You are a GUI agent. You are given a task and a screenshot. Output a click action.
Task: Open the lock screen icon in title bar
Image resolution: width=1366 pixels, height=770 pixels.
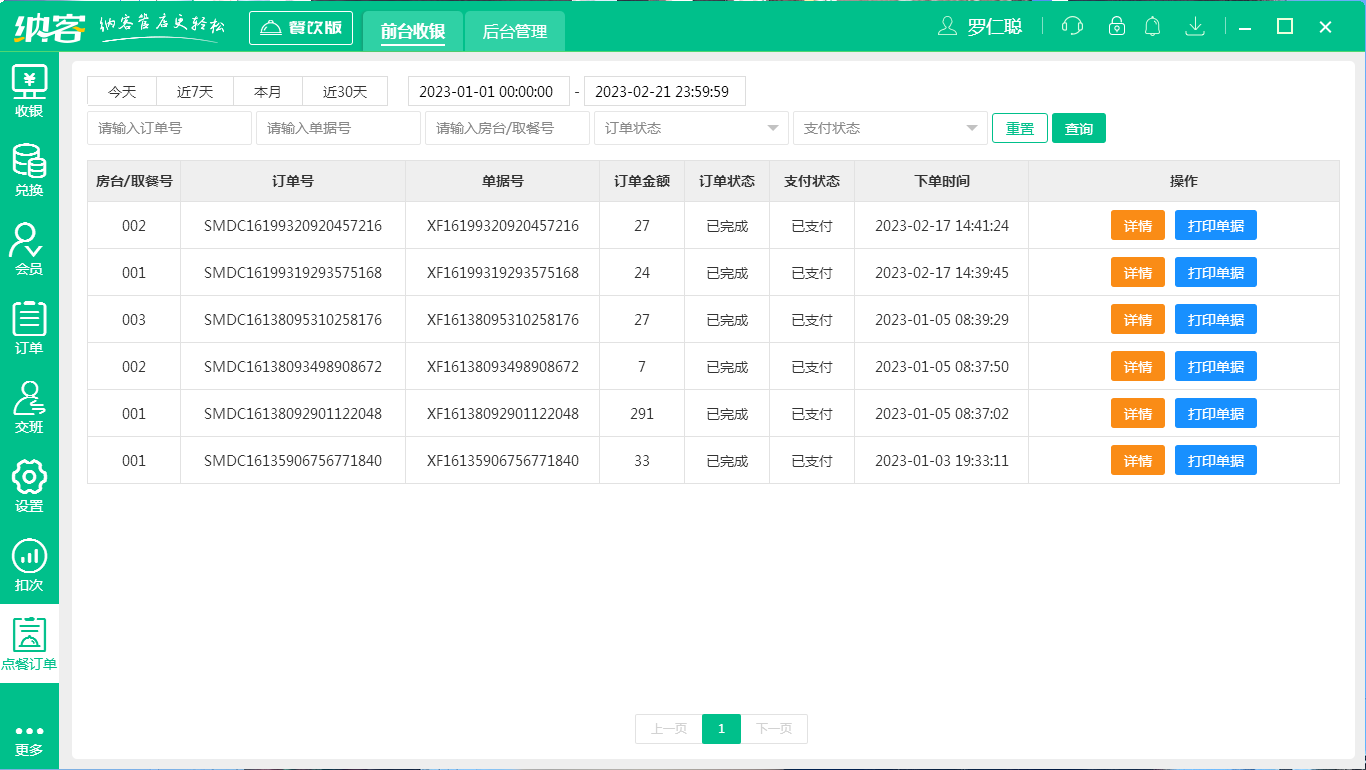coord(1116,27)
